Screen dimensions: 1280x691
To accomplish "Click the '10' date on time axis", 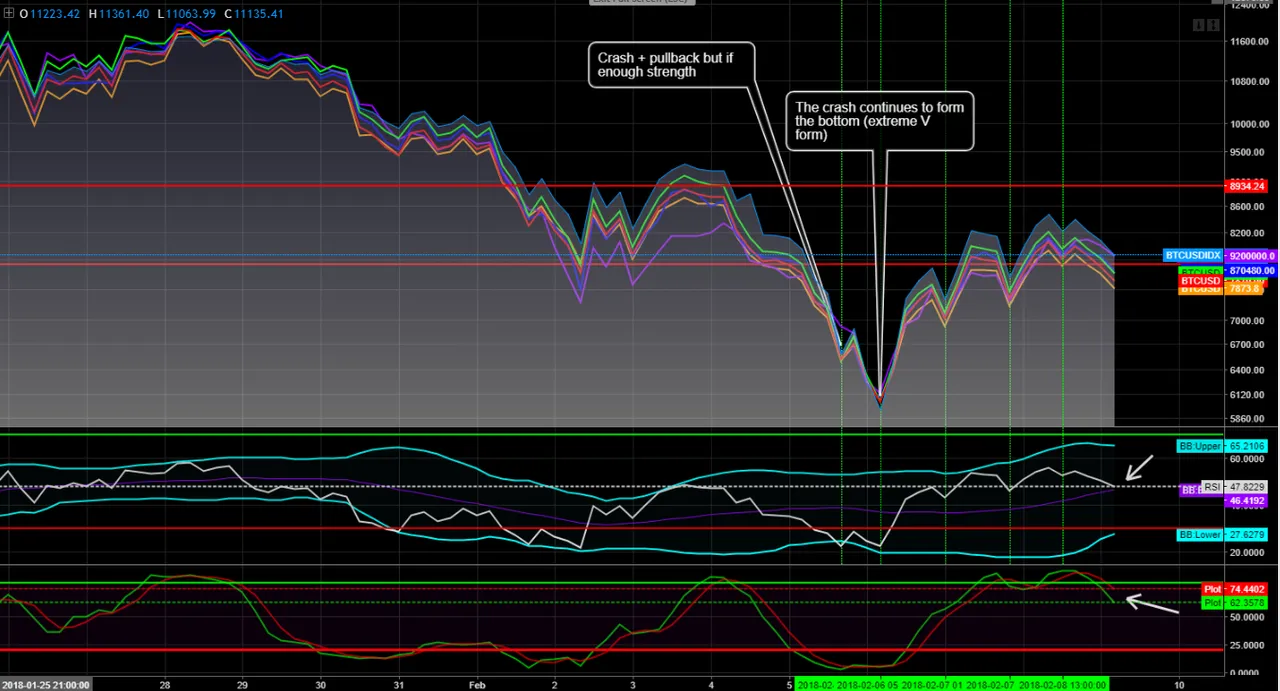I will point(1179,686).
